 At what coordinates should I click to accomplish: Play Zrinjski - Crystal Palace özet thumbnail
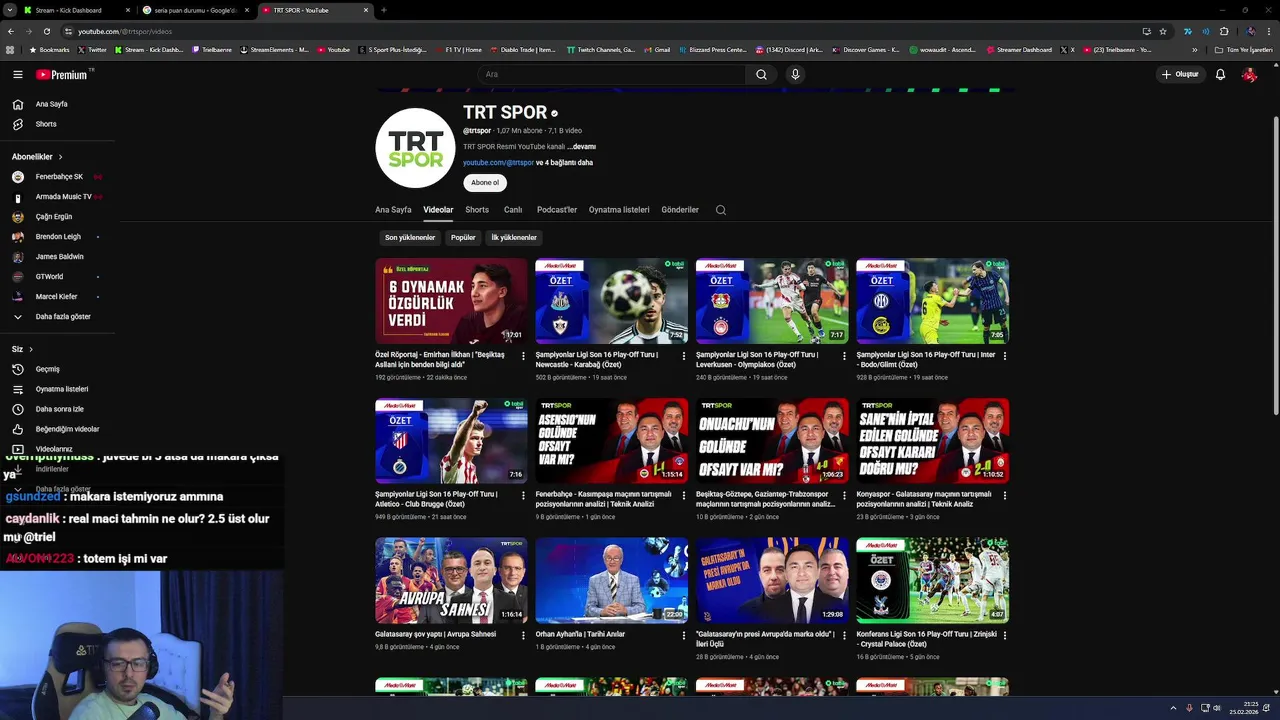click(x=932, y=581)
